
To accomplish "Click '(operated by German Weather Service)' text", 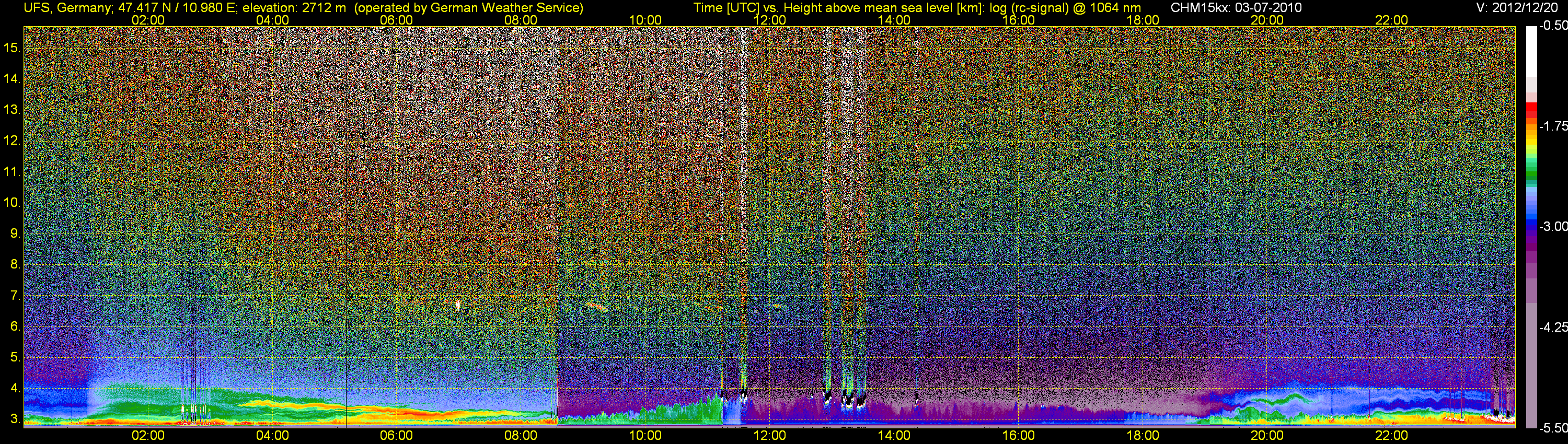I will click(469, 8).
